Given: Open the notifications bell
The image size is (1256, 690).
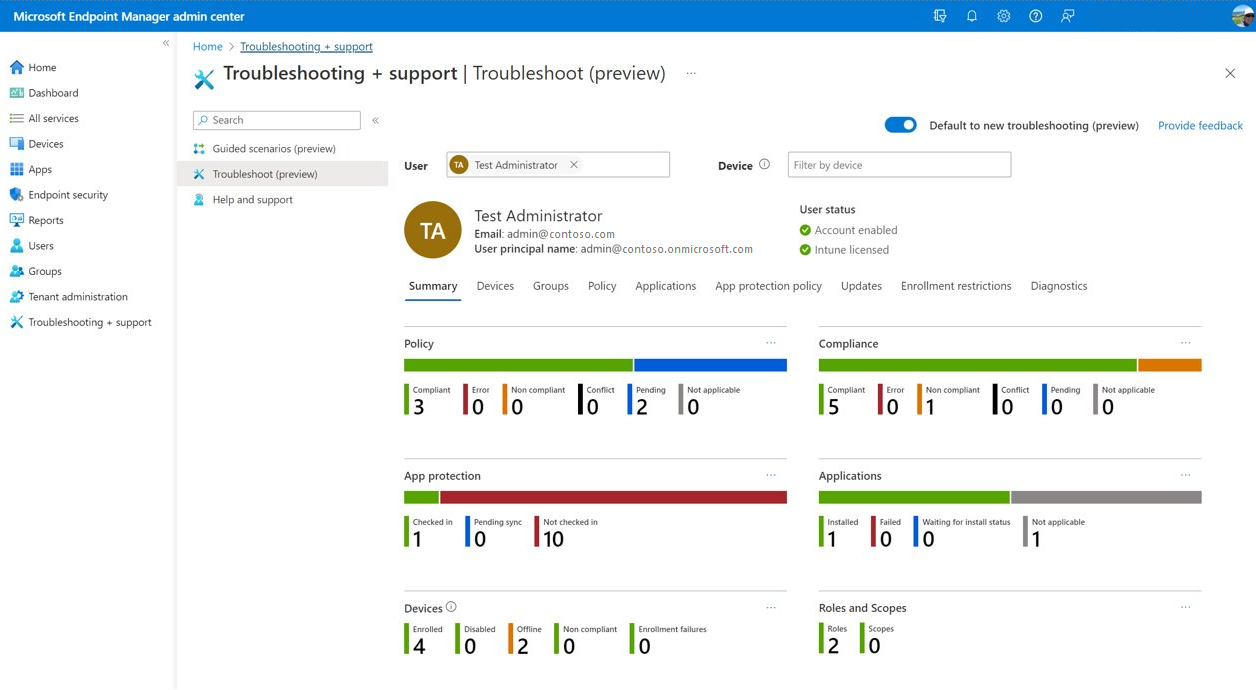Looking at the screenshot, I should [x=972, y=16].
